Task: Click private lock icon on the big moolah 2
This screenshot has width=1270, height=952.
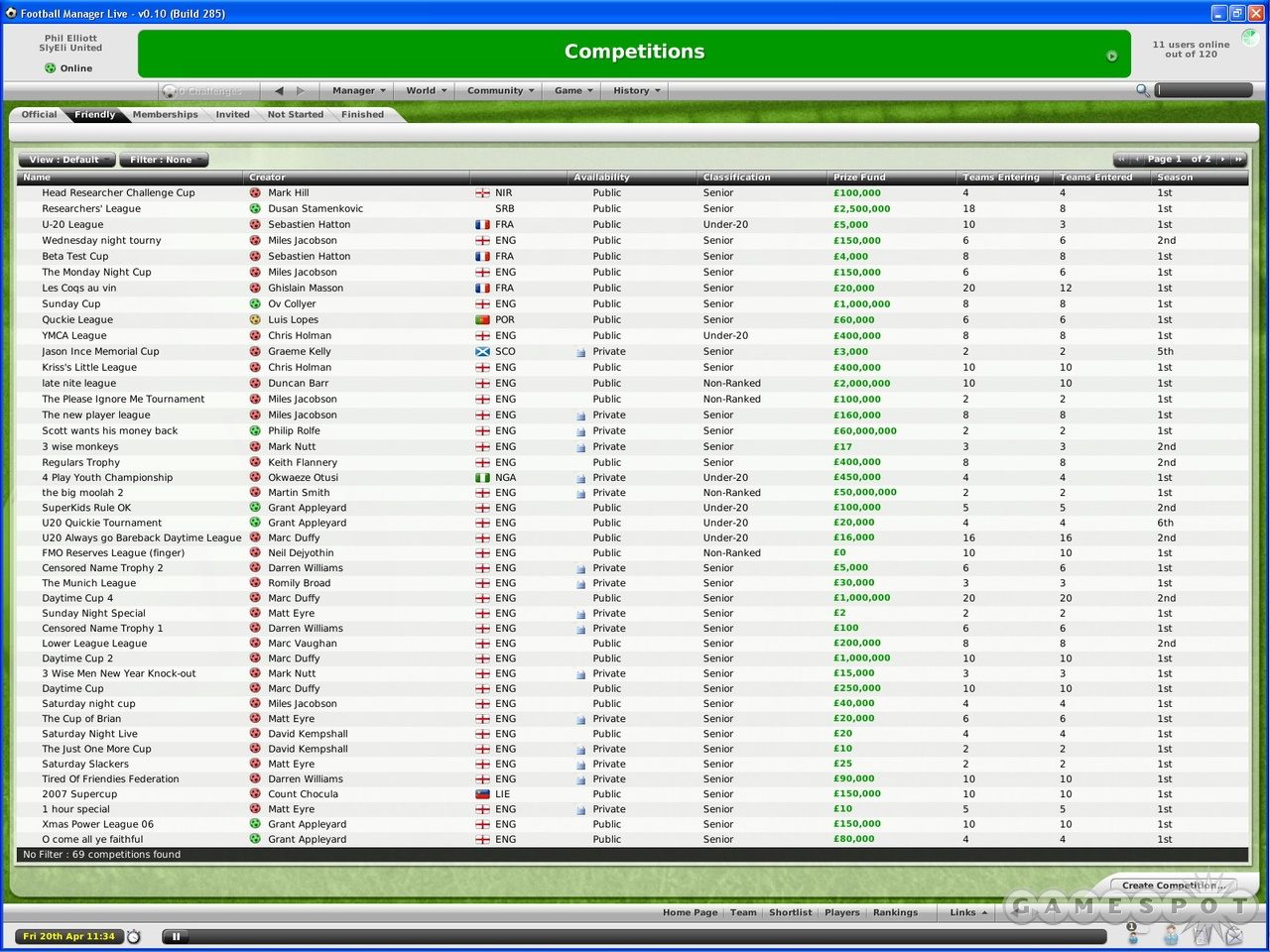Action: click(581, 493)
